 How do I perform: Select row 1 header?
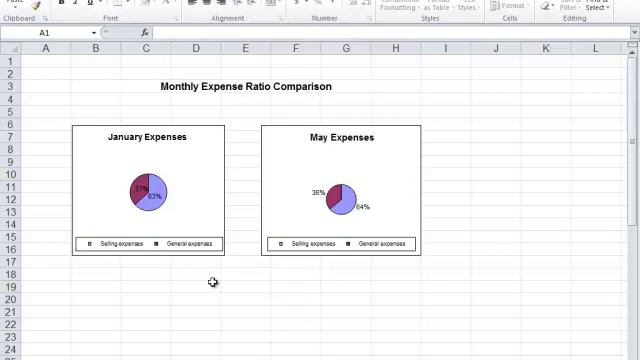(10, 61)
